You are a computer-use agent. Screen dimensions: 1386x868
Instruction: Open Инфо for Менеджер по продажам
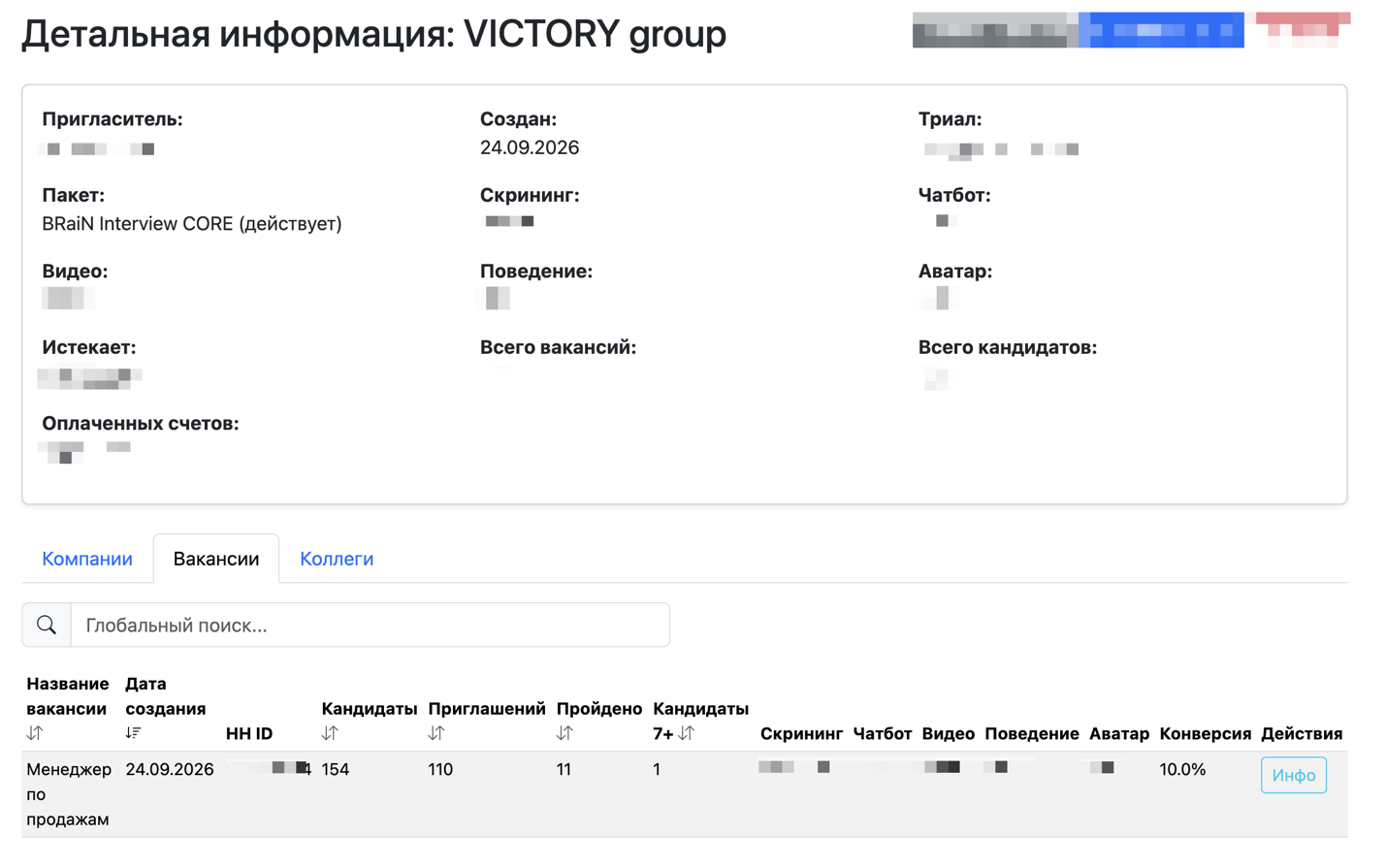pyautogui.click(x=1293, y=775)
